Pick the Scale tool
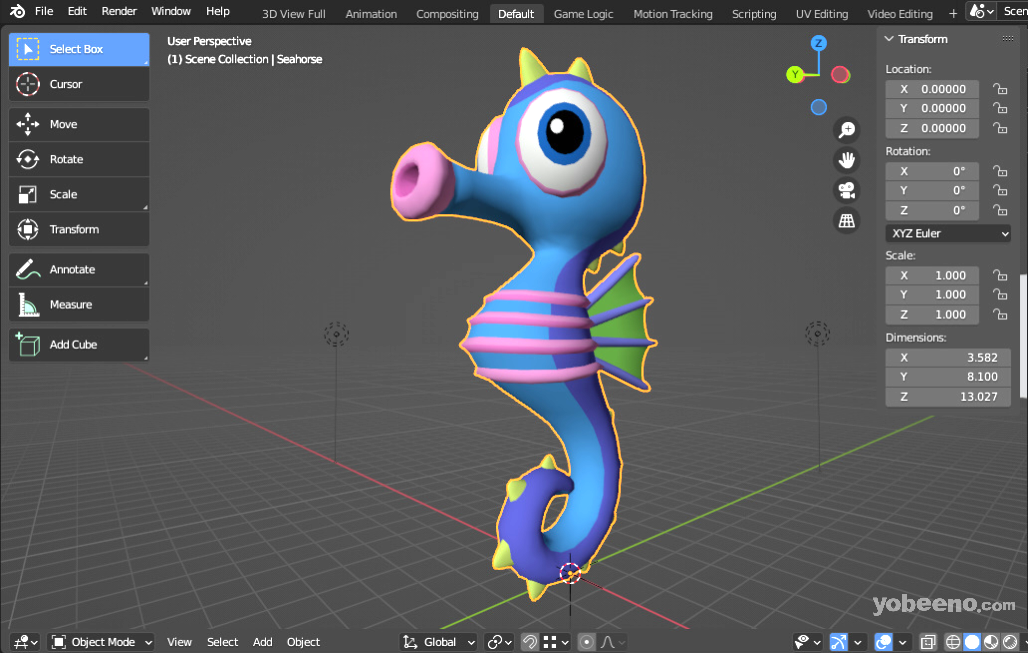 click(x=79, y=194)
